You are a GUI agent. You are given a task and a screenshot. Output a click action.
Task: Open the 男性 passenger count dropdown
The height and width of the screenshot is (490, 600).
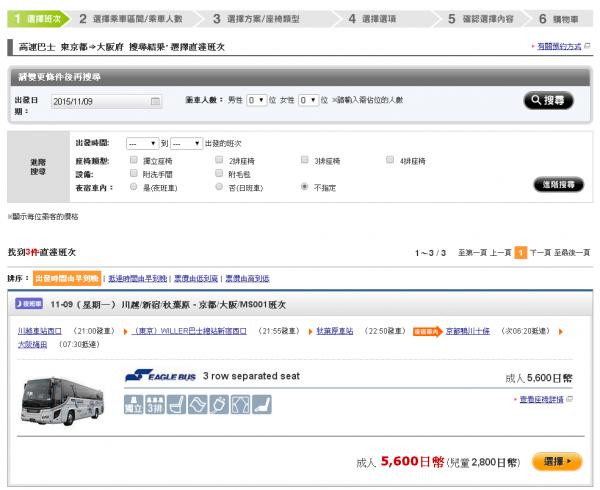pos(256,100)
